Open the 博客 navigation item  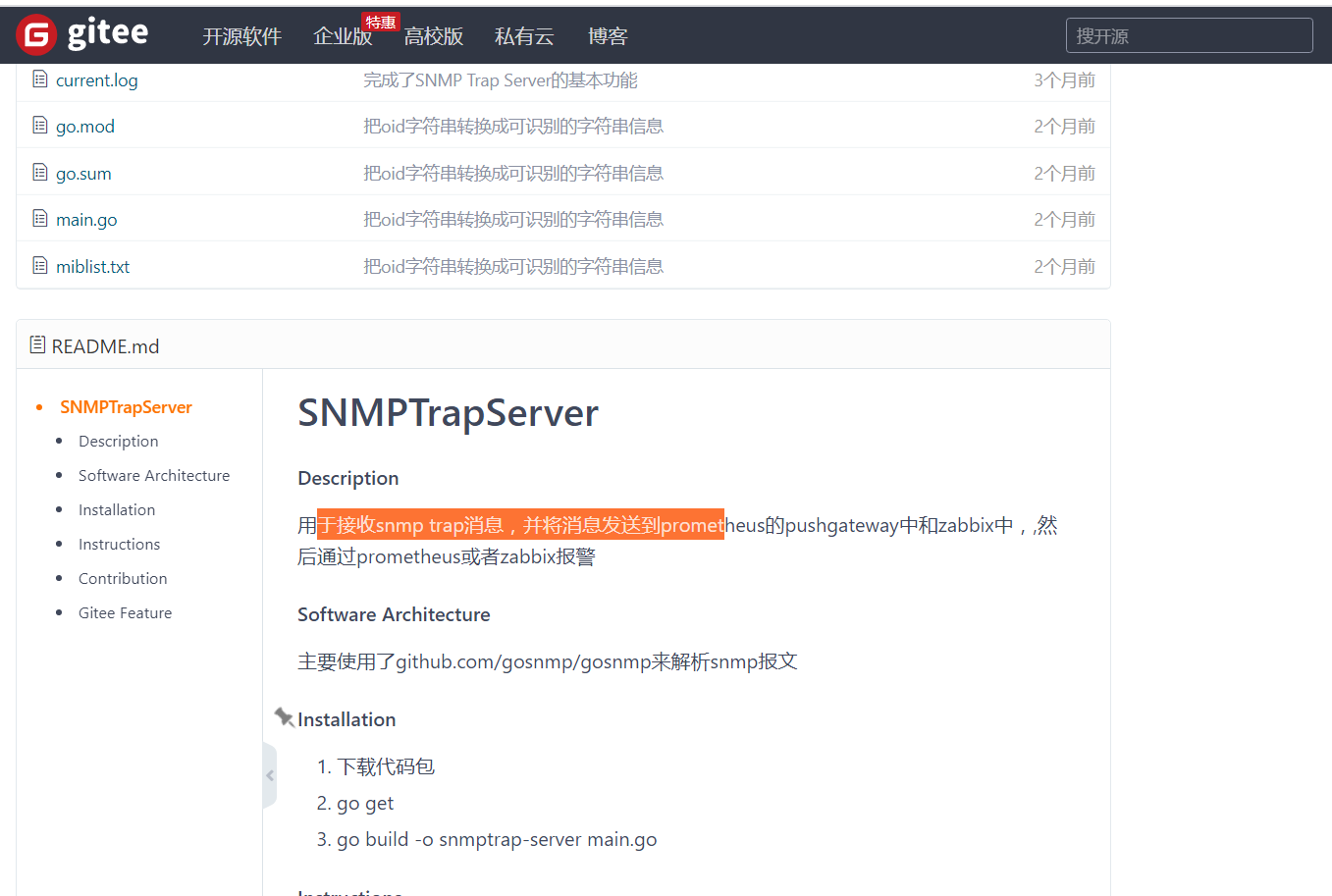(608, 36)
